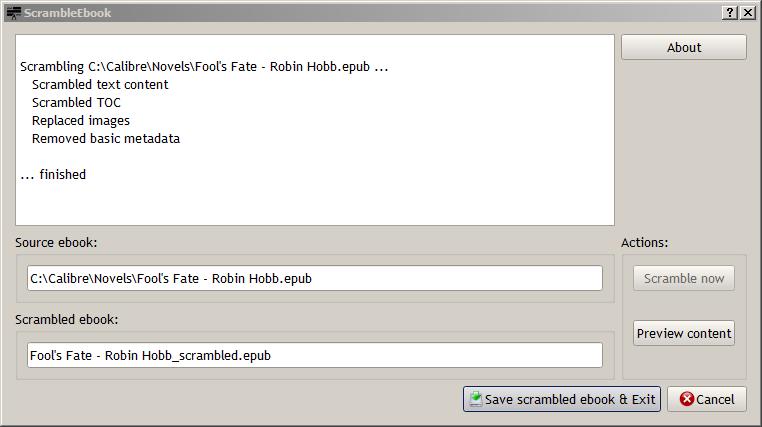The width and height of the screenshot is (762, 427).
Task: Click the "Scrambled text content" log line
Action: [100, 85]
